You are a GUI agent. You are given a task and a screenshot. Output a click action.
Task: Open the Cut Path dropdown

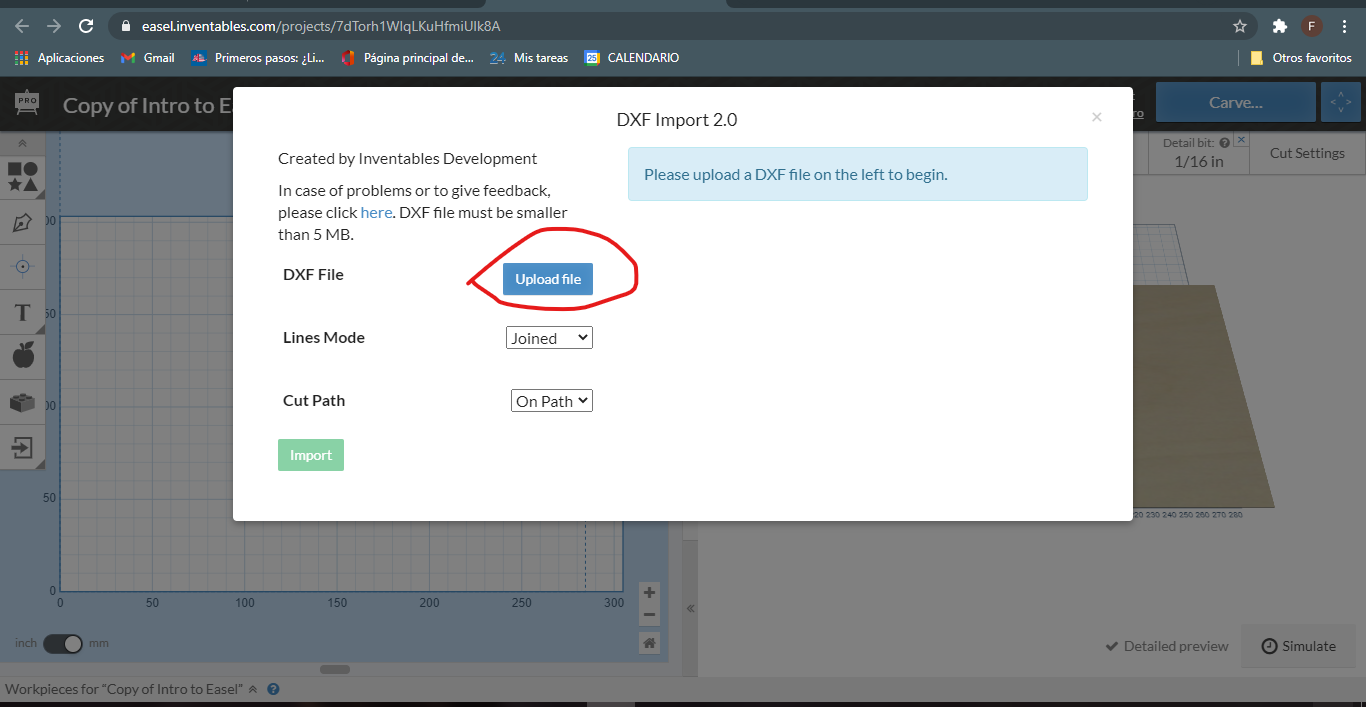point(552,401)
